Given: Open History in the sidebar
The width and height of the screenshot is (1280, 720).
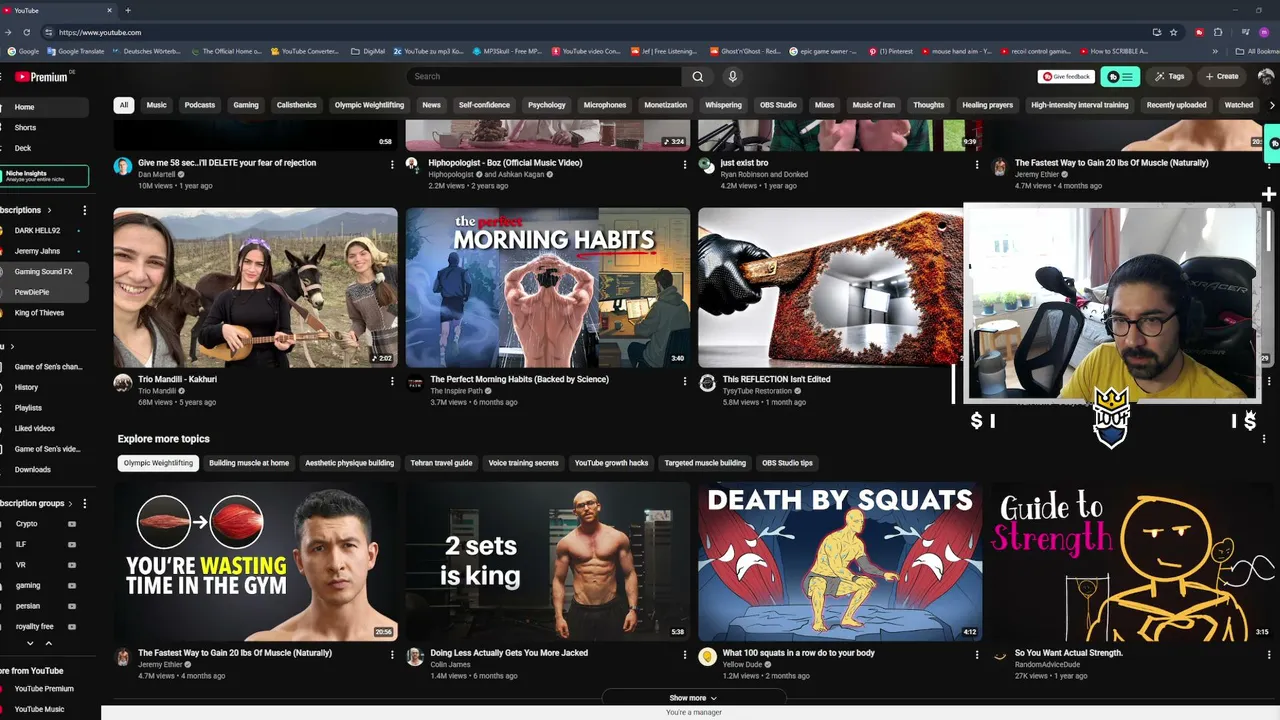Looking at the screenshot, I should pos(26,387).
